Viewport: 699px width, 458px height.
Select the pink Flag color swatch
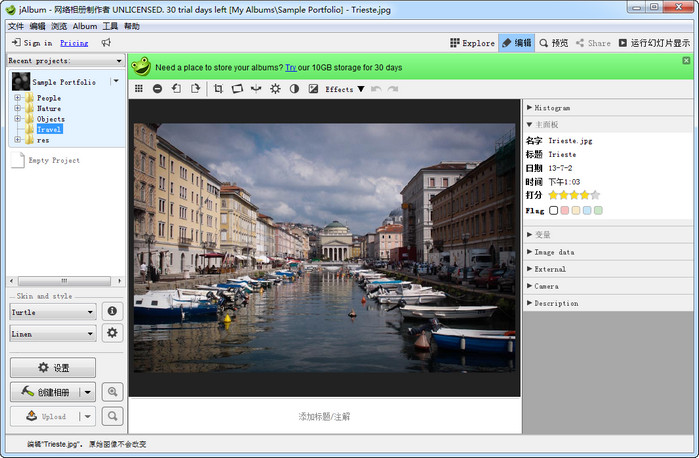[x=565, y=210]
